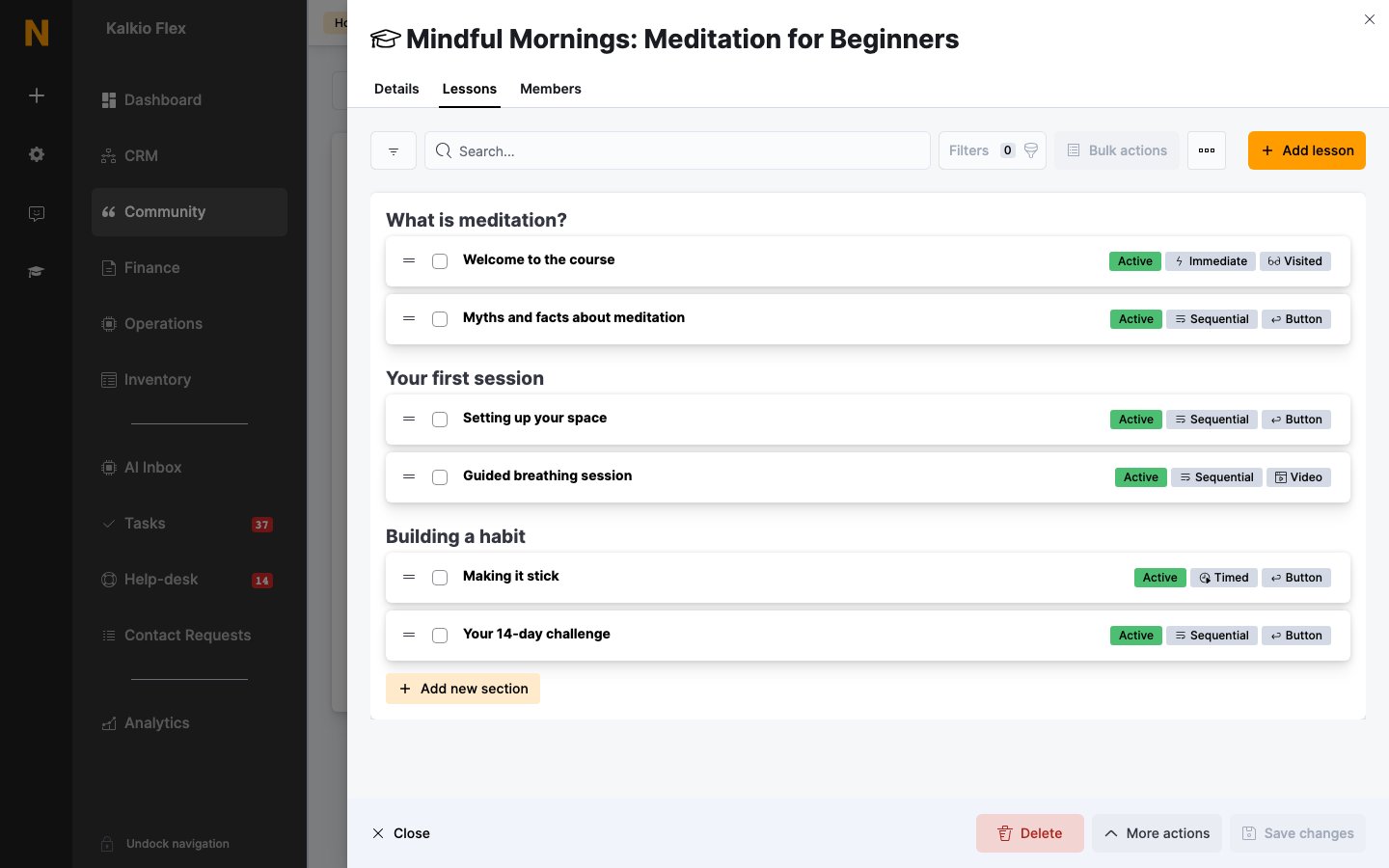Viewport: 1389px width, 868px height.
Task: Open Community in the sidebar
Action: [189, 212]
